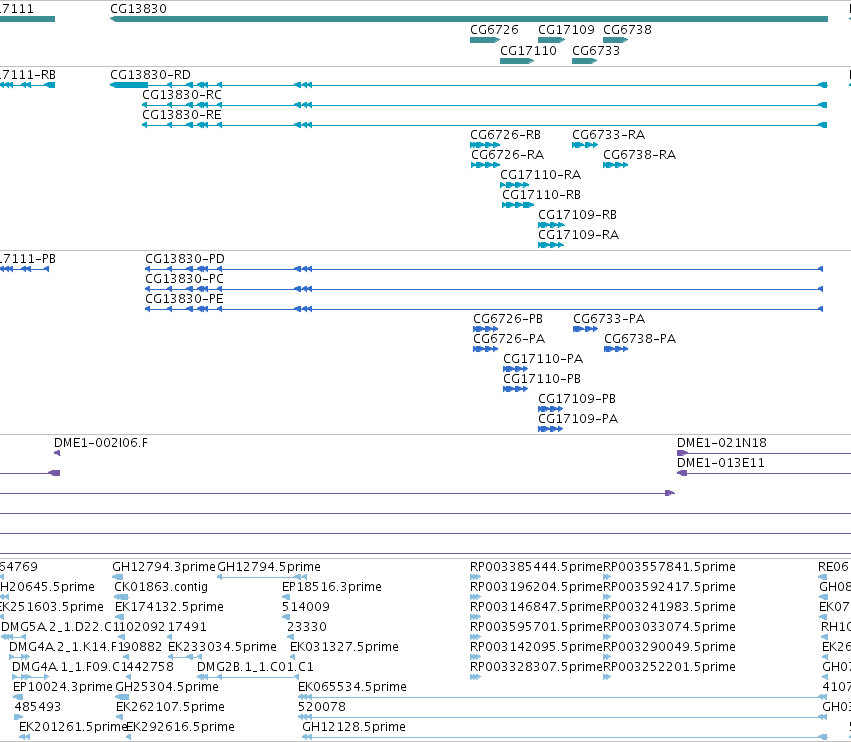This screenshot has width=851, height=742.
Task: Click the CG6726-RB transcript label
Action: pyautogui.click(x=505, y=135)
